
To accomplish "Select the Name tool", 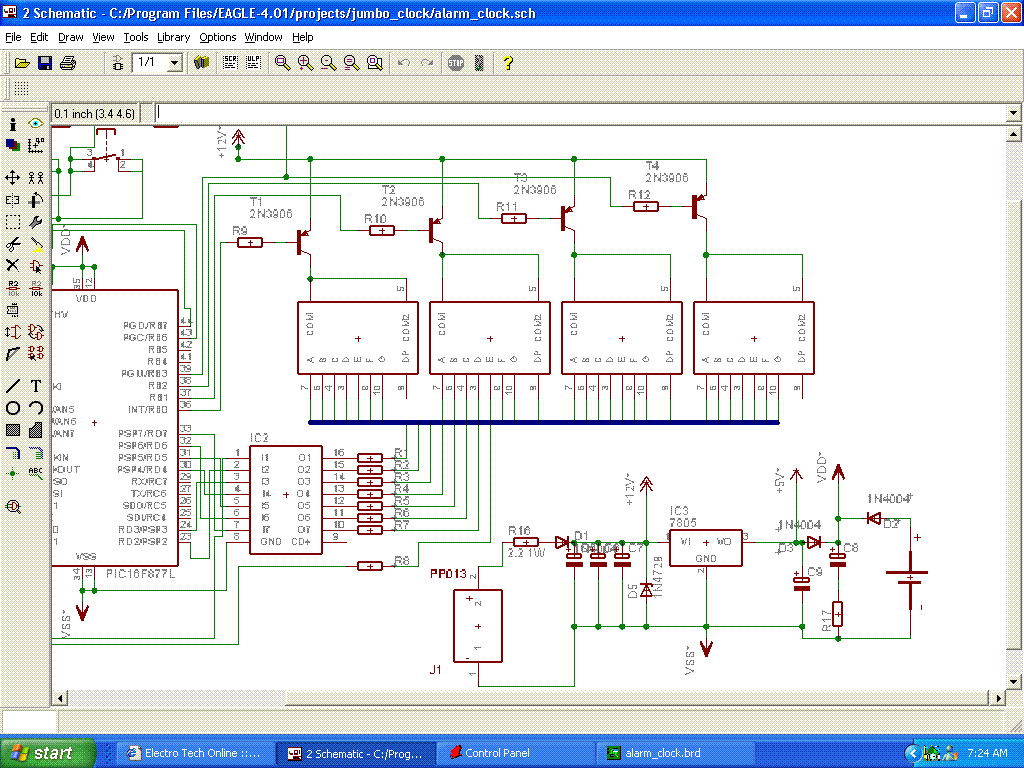I will coord(12,287).
